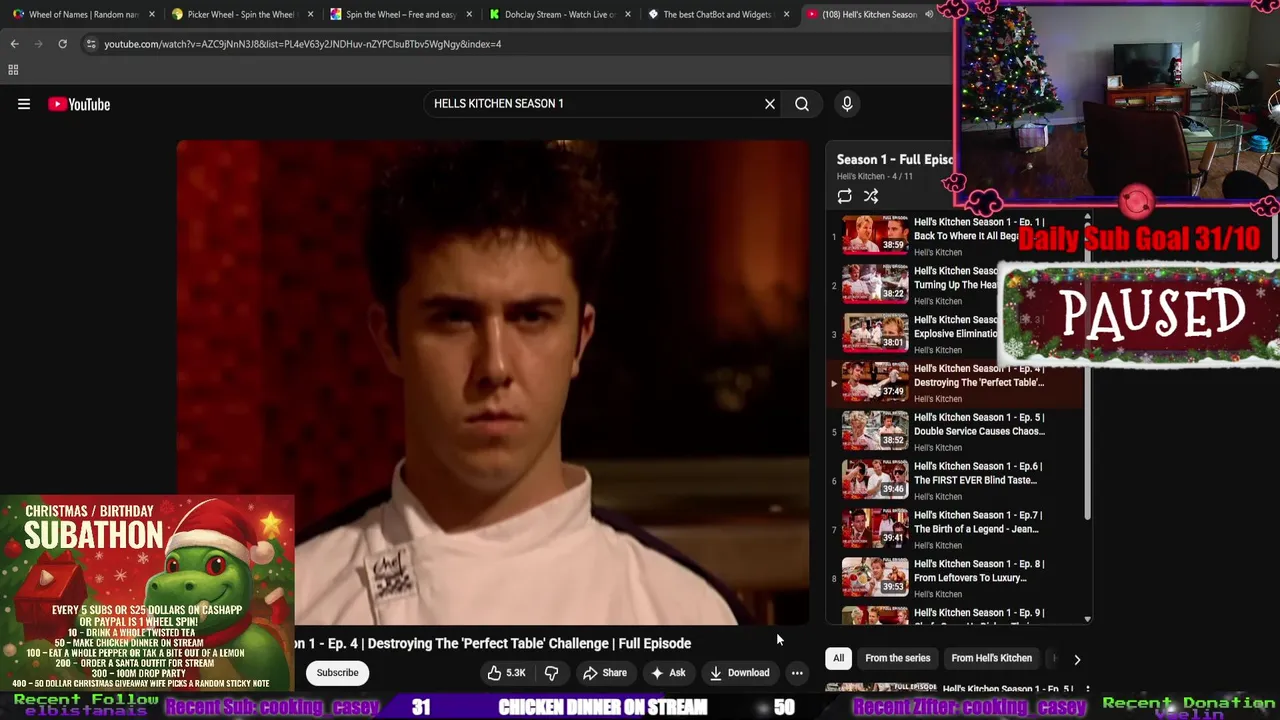The width and height of the screenshot is (1280, 720).
Task: Dislike the video with thumbs down
Action: (551, 673)
